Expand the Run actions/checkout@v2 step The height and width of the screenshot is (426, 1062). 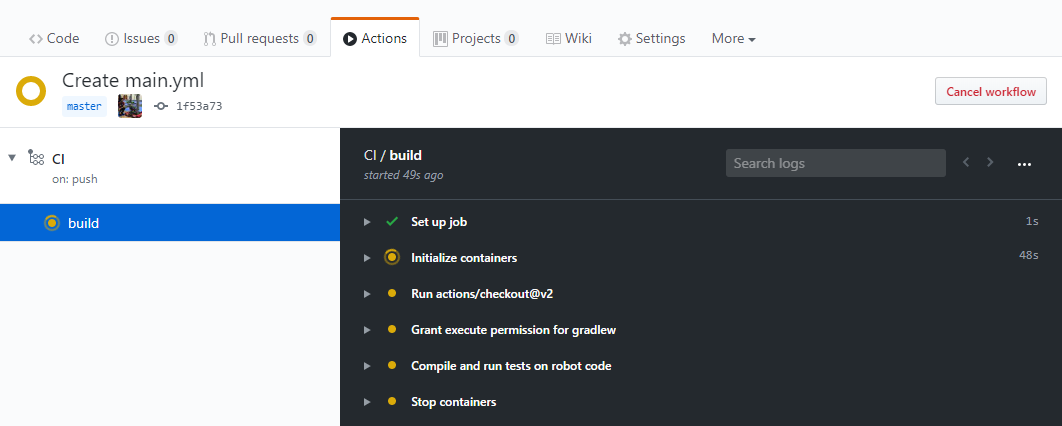[x=367, y=294]
